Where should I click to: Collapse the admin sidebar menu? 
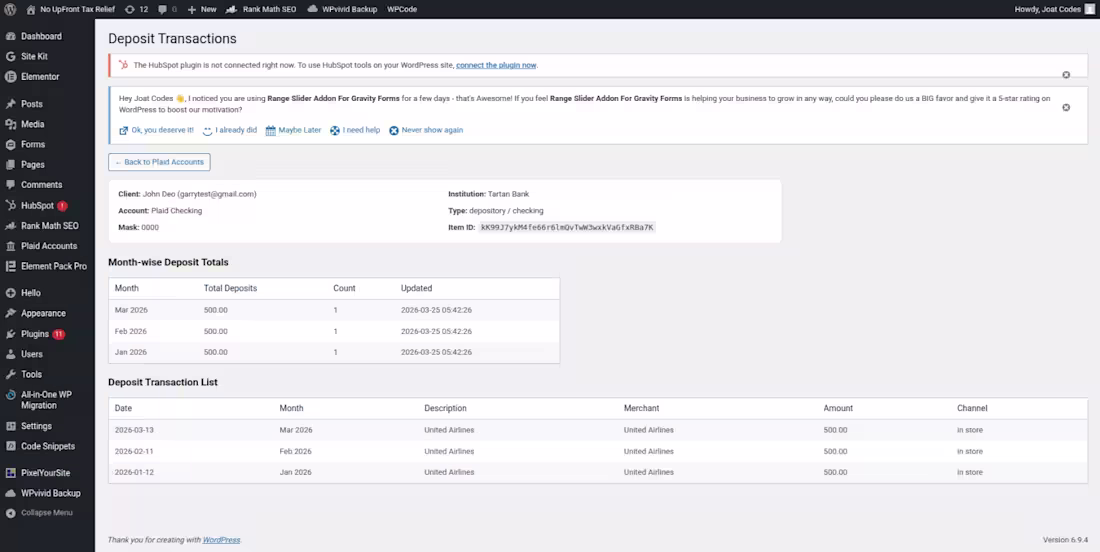tap(47, 513)
